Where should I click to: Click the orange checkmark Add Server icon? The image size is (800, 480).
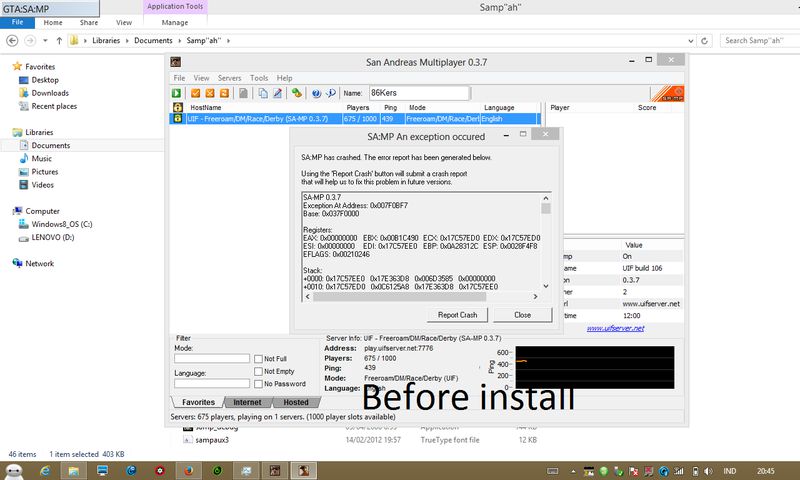coord(195,93)
